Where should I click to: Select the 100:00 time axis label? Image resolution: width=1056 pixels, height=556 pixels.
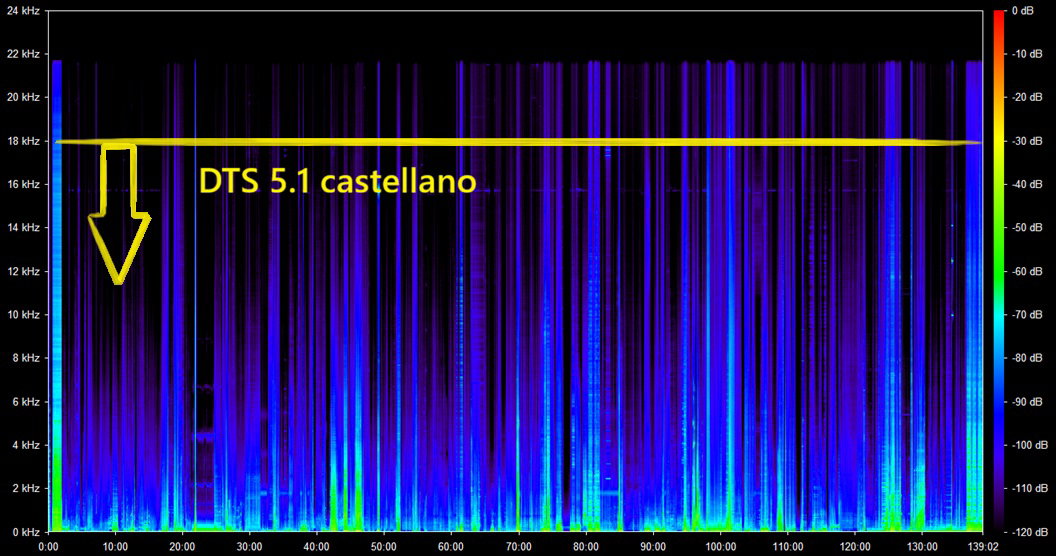tap(720, 547)
